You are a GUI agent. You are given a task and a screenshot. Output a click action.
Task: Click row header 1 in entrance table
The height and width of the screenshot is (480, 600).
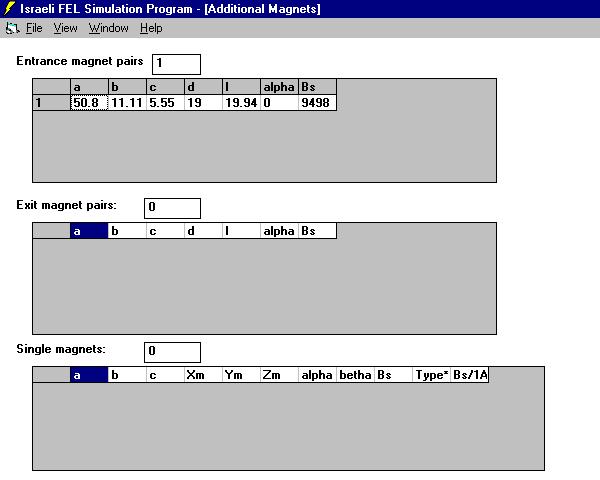pos(51,103)
